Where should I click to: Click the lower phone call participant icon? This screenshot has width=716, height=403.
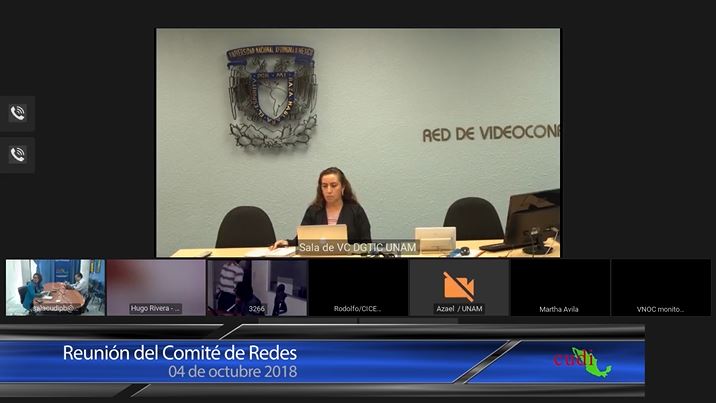coord(17,154)
